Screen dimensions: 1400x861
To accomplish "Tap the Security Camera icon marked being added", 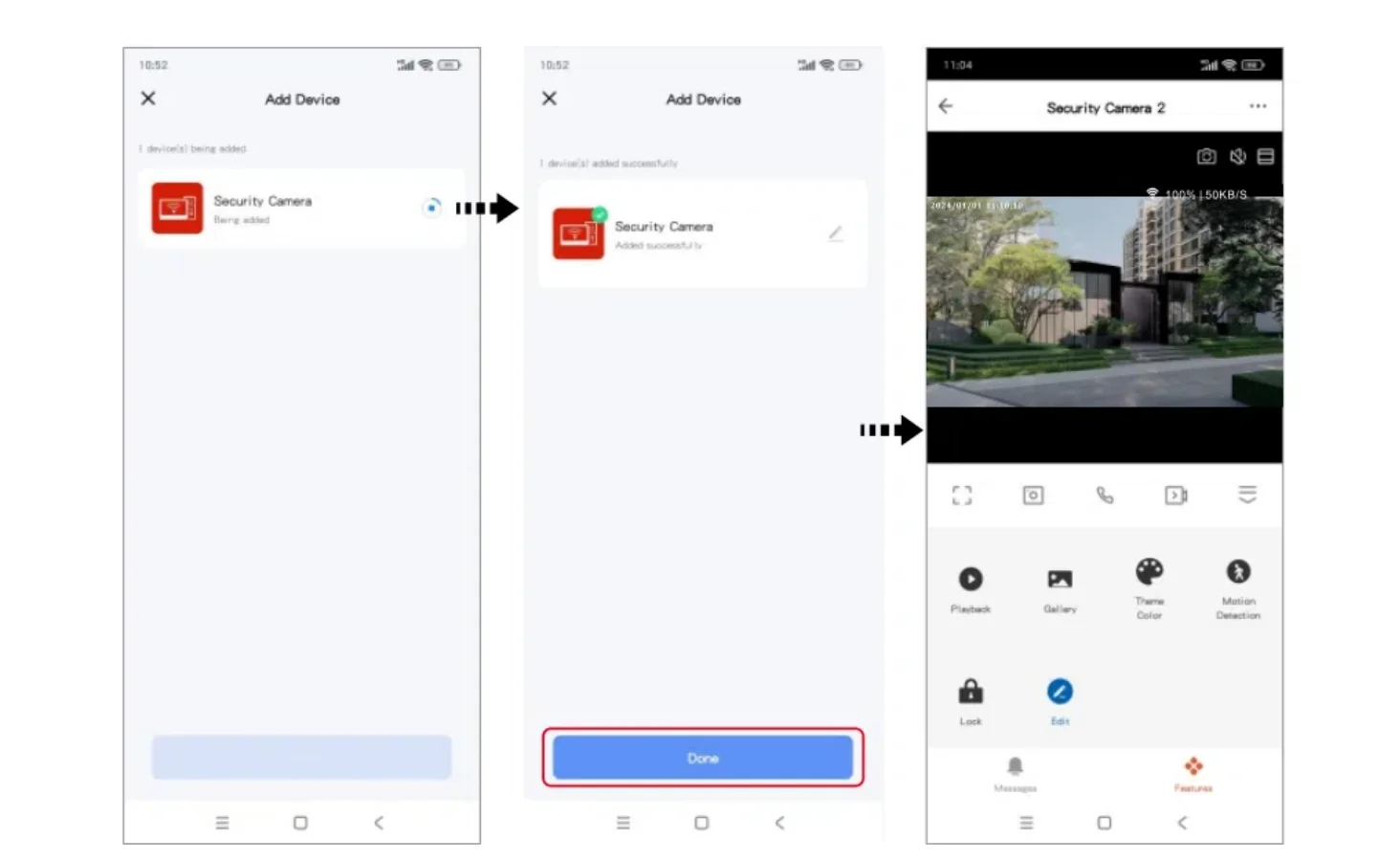I will click(177, 209).
